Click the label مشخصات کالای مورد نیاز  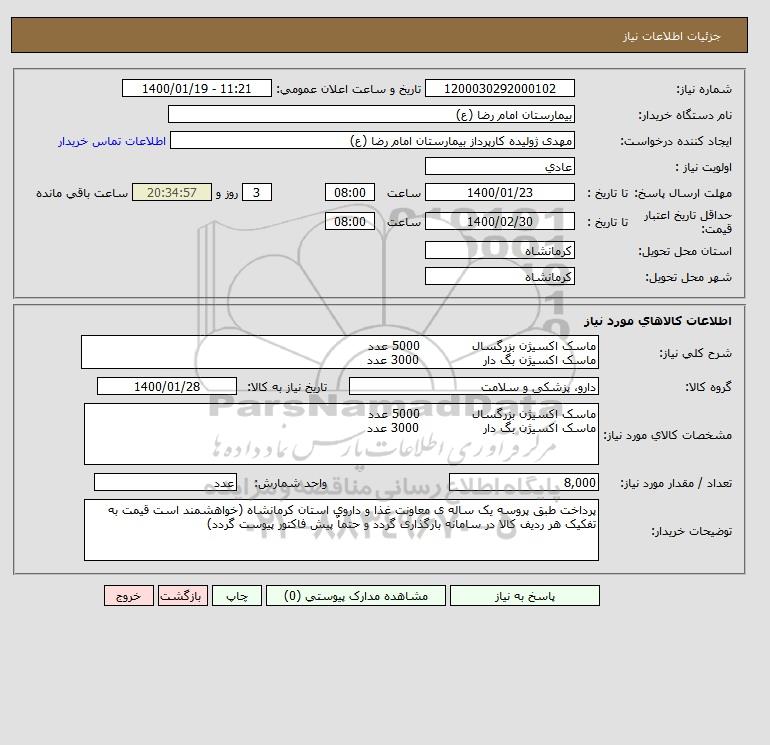click(x=668, y=435)
